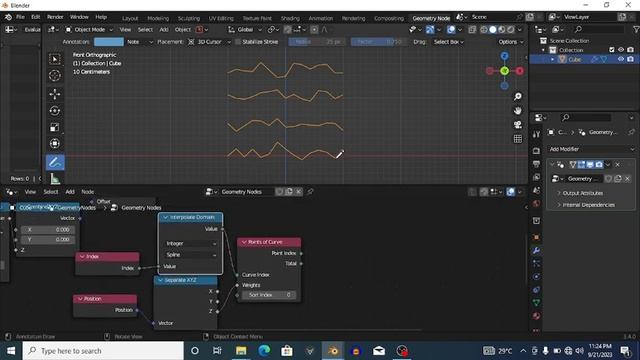The height and width of the screenshot is (360, 640).
Task: Open the Material properties tab
Action: pos(536,316)
